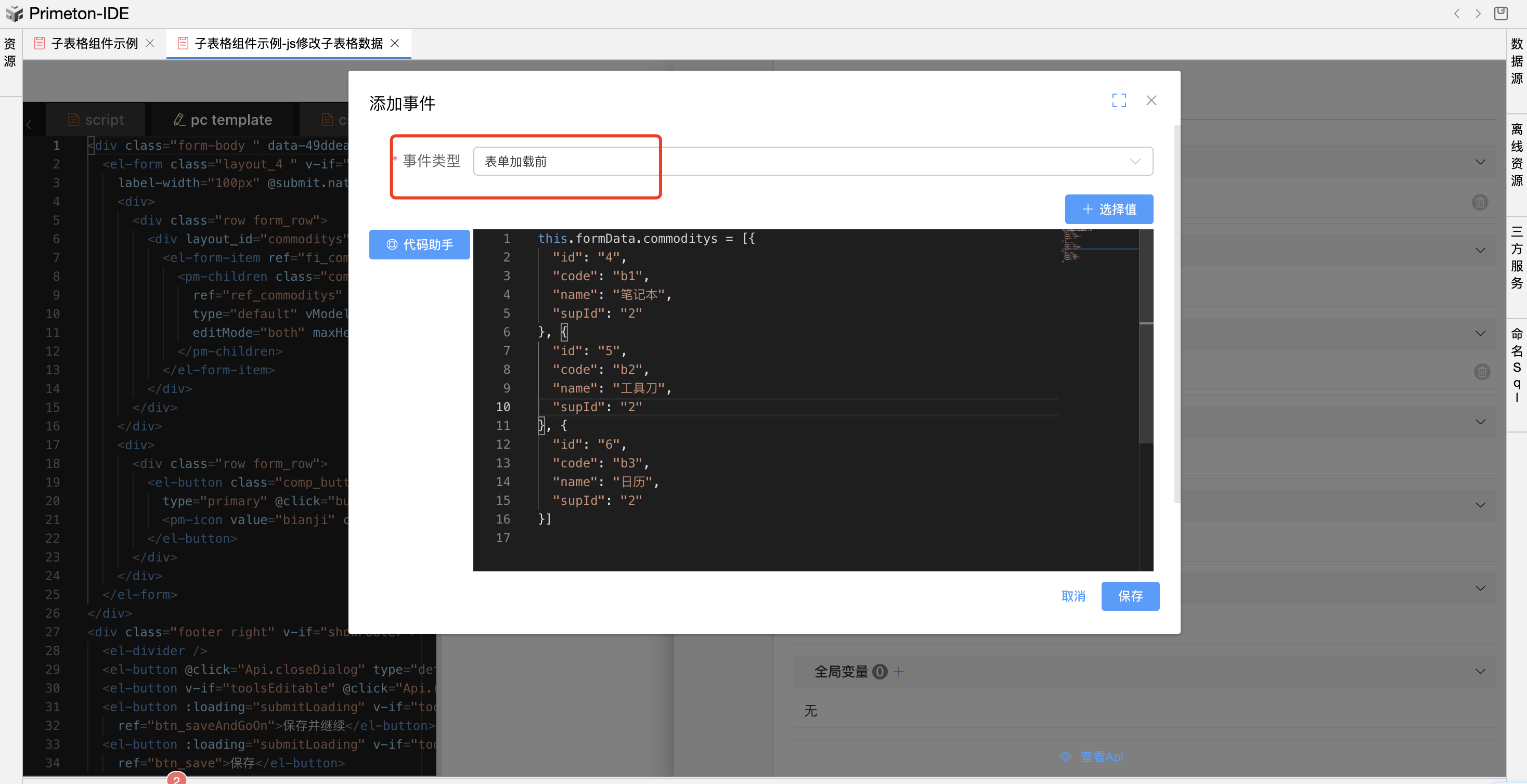Open the 命名Sql right sidebar panel
This screenshot has width=1527, height=784.
point(1516,364)
